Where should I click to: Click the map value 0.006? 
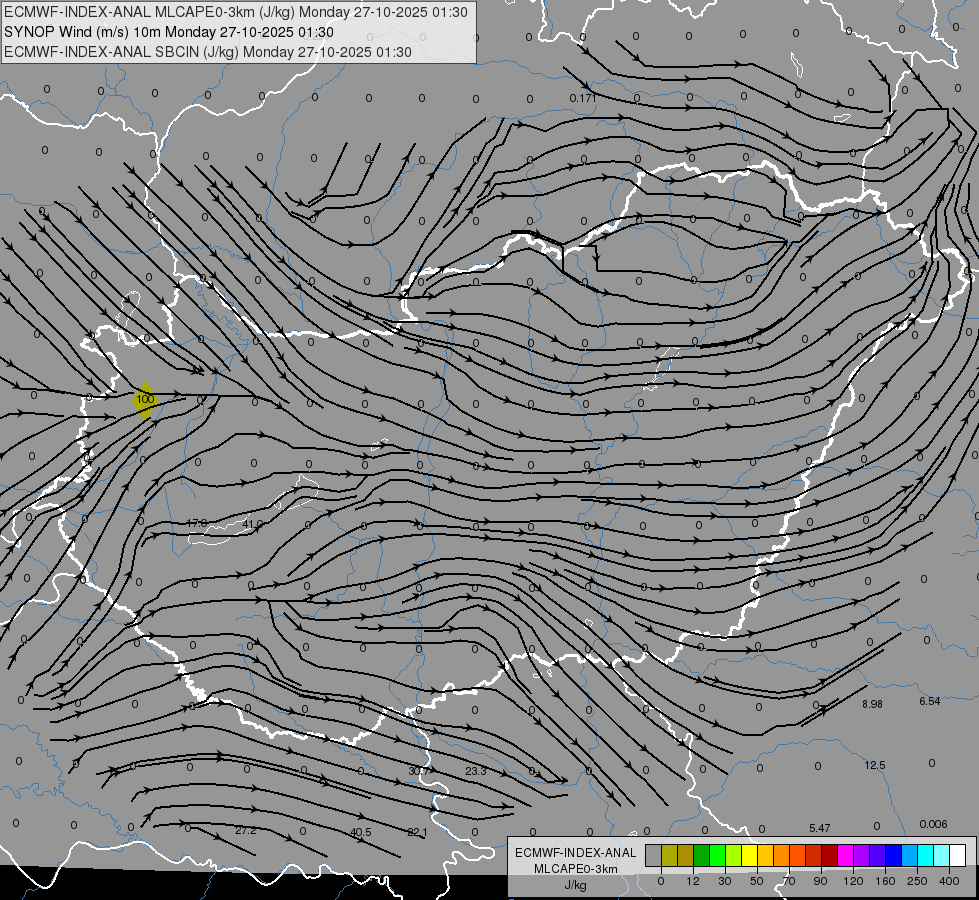[933, 824]
